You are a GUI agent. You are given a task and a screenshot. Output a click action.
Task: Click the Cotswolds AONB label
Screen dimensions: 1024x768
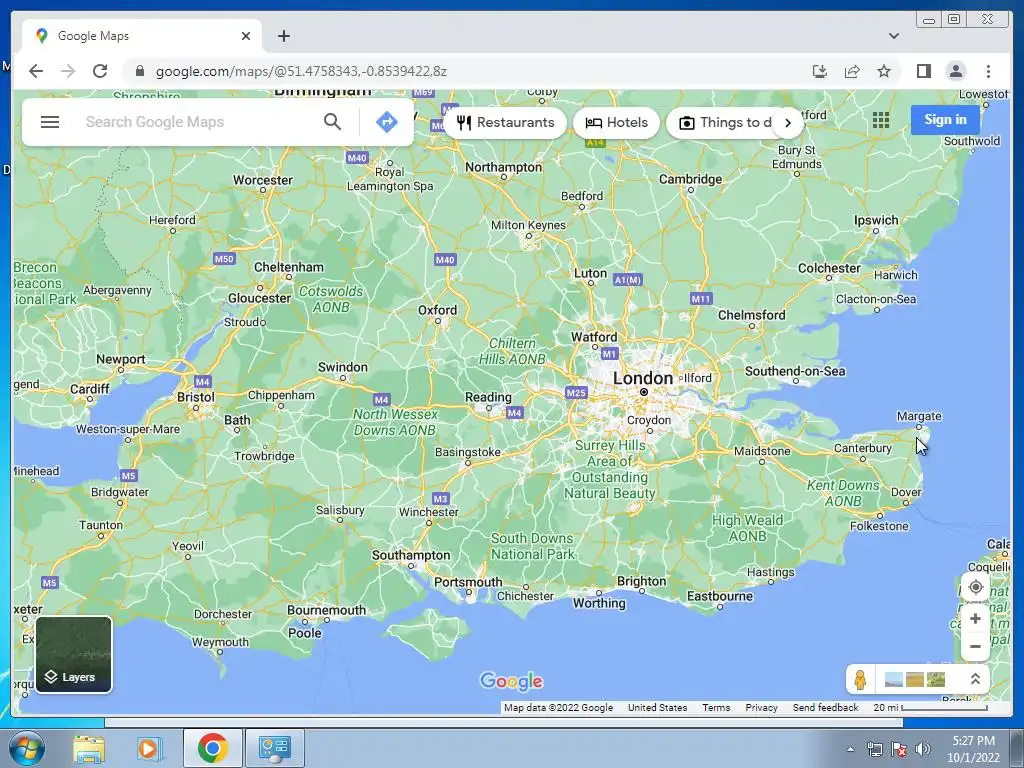[x=330, y=299]
